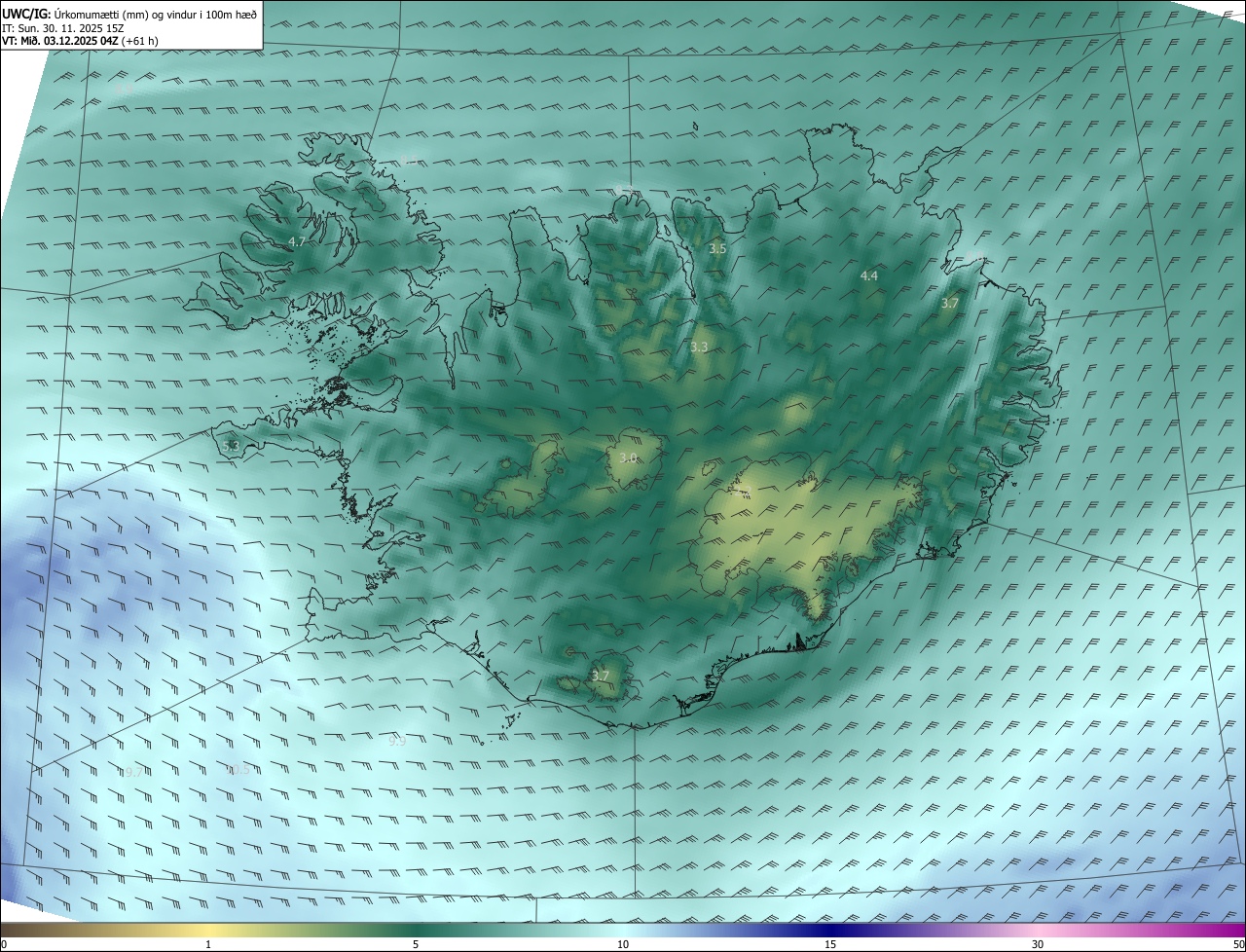Click the colorbar tick label 1
Screen dimensions: 1246x952
pyautogui.click(x=208, y=945)
